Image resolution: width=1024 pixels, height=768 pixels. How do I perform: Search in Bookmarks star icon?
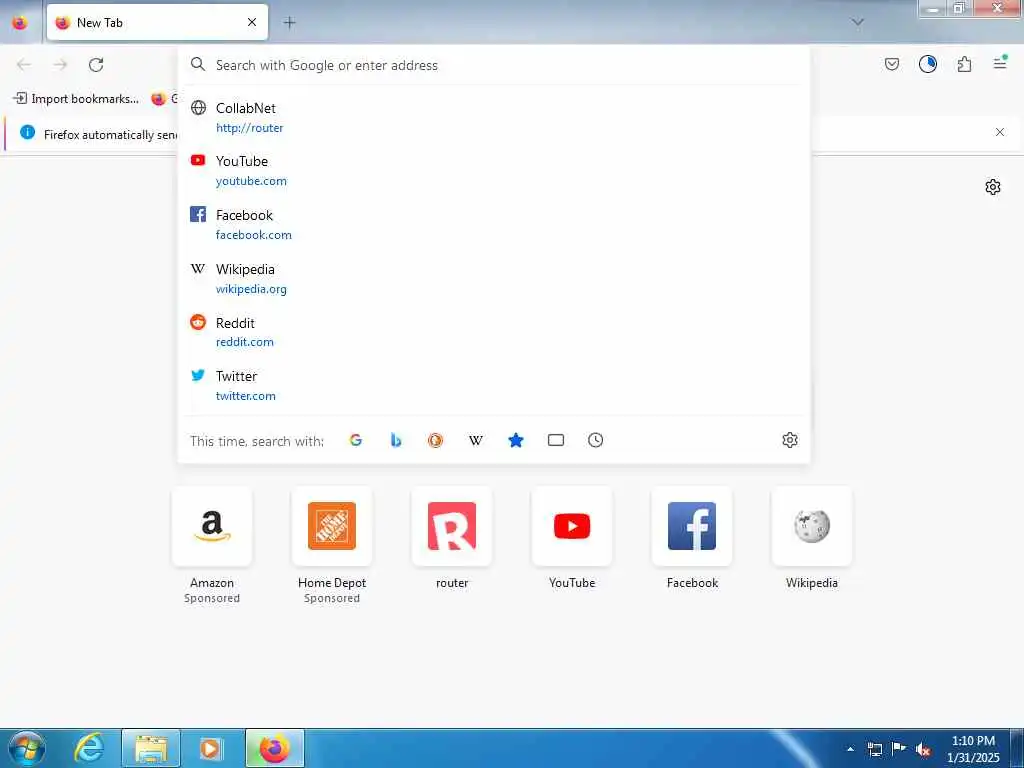click(x=516, y=440)
